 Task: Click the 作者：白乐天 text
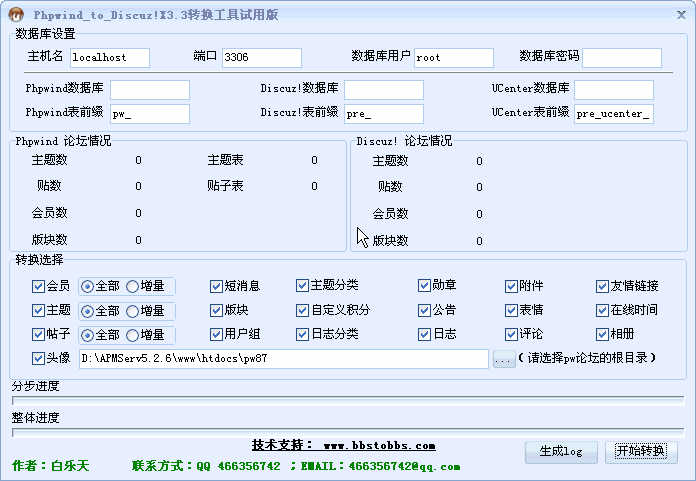click(x=51, y=465)
